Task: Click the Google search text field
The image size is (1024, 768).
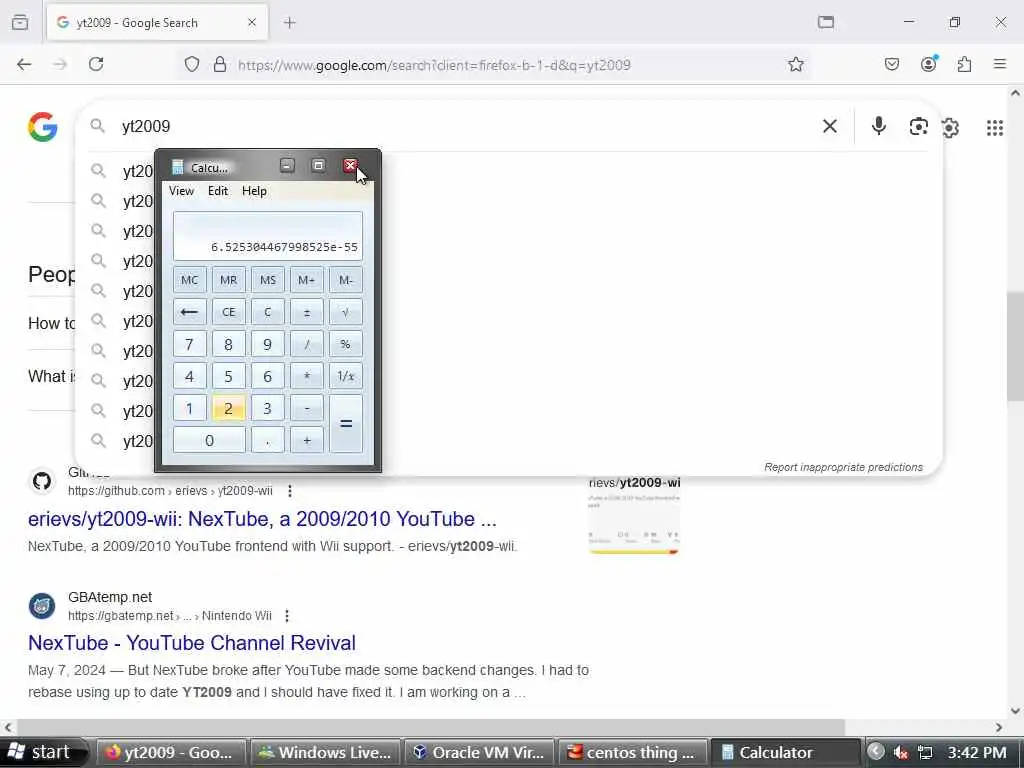Action: (457, 126)
